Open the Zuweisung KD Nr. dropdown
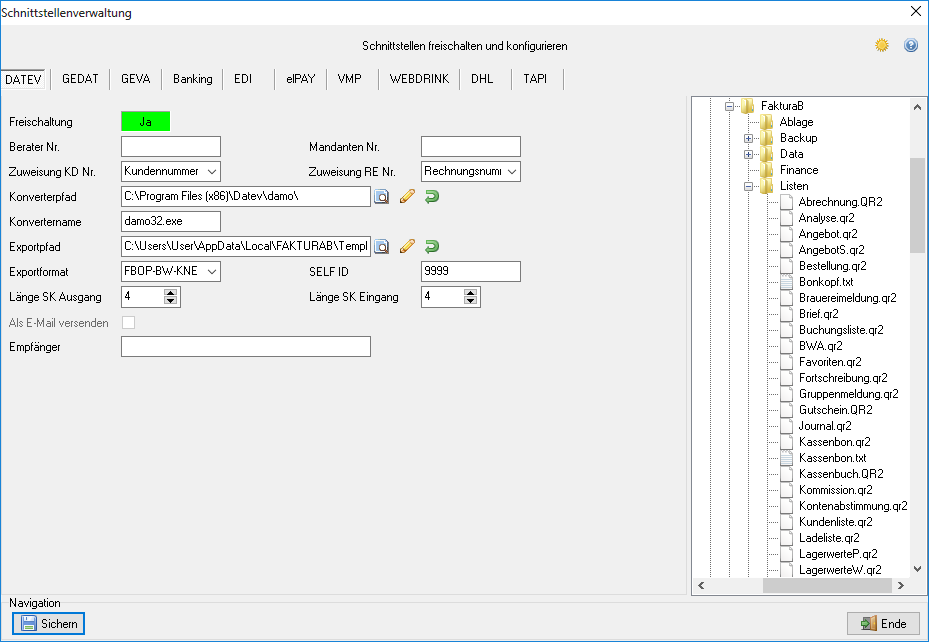 (x=212, y=171)
